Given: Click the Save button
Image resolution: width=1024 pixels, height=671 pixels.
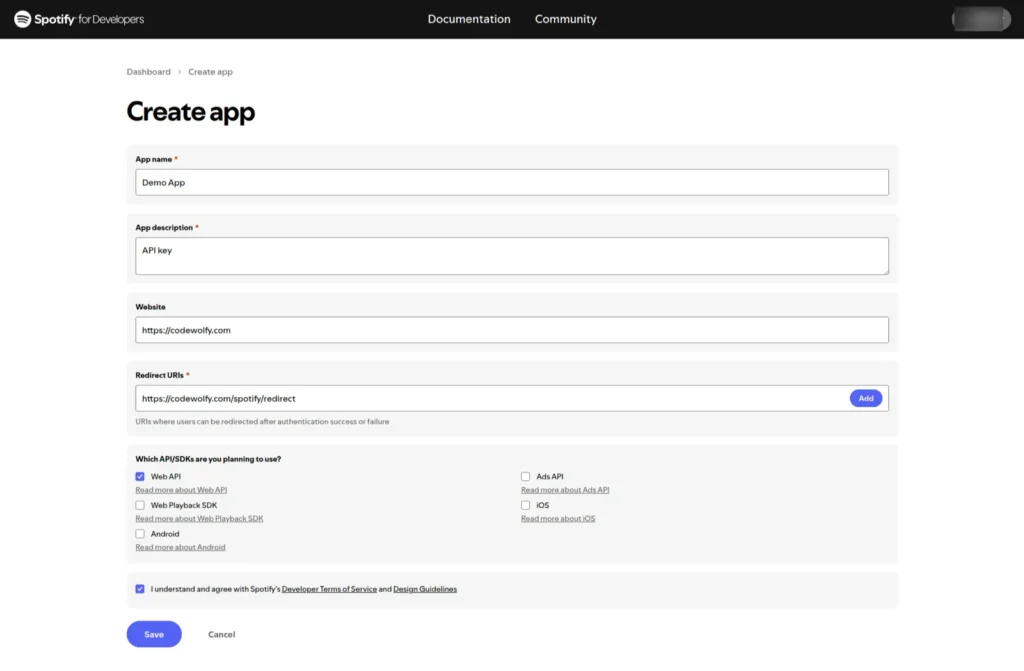Looking at the screenshot, I should tap(153, 634).
